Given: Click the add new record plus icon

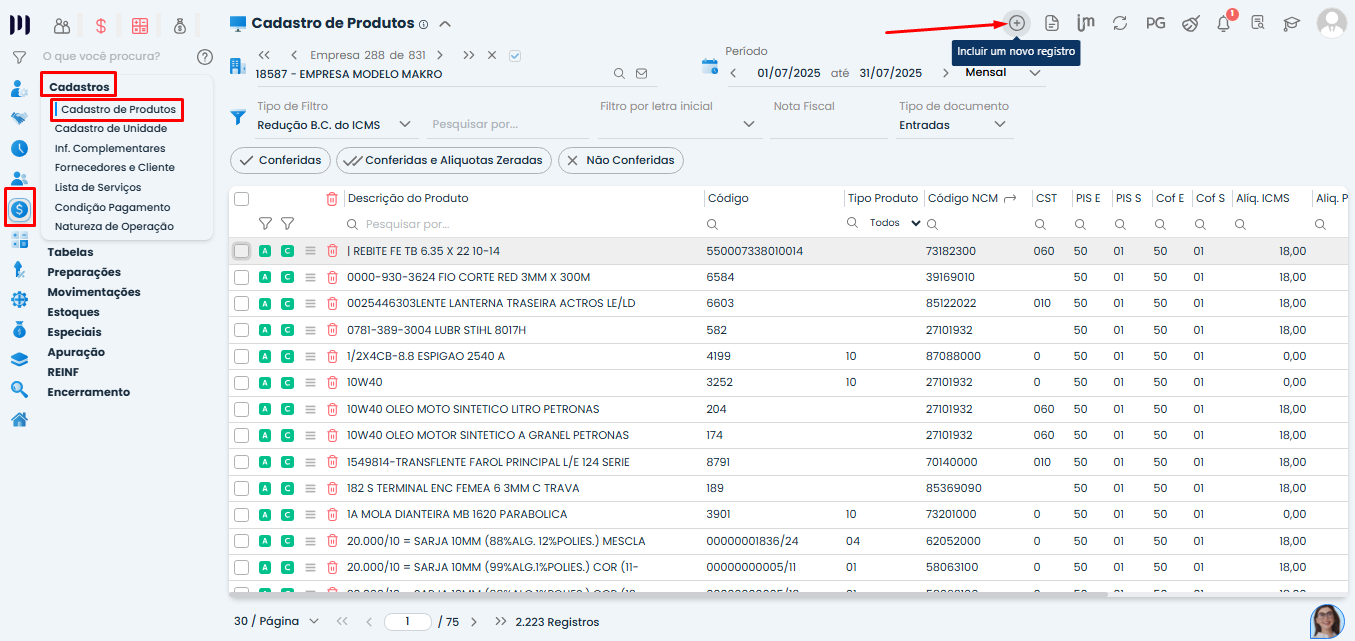Looking at the screenshot, I should pos(1017,22).
